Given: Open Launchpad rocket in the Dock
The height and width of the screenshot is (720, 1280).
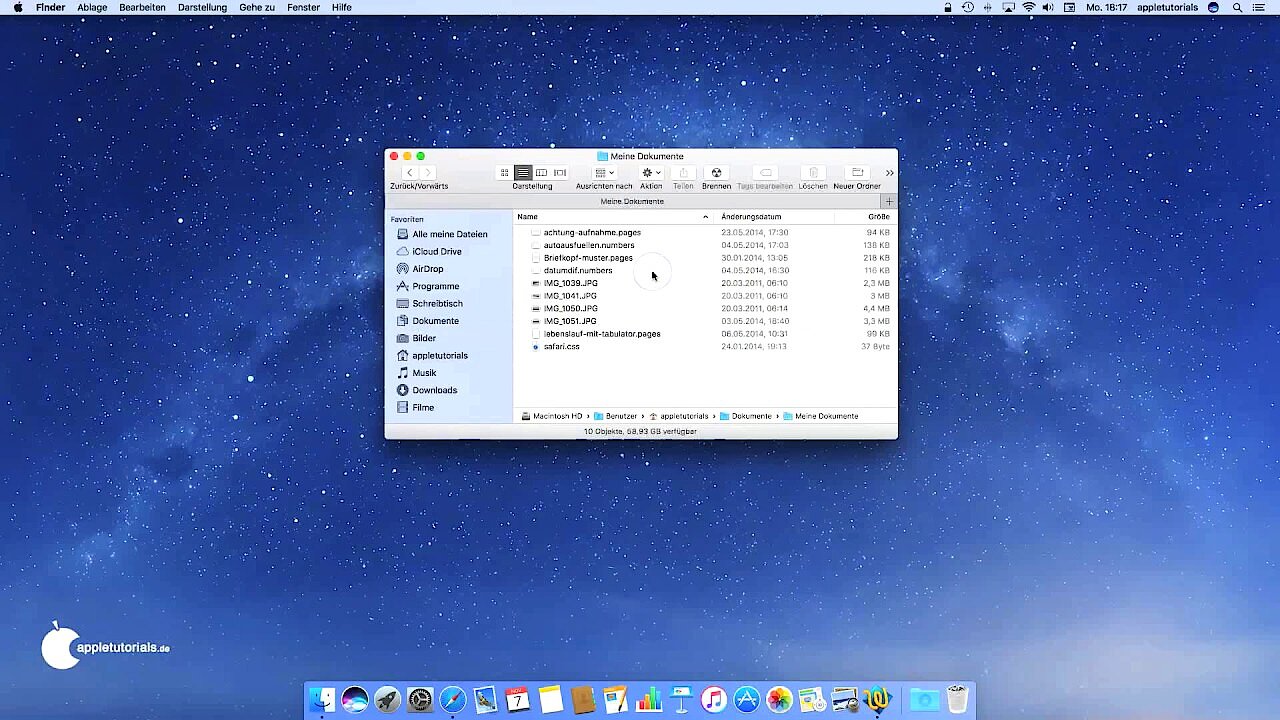Looking at the screenshot, I should pyautogui.click(x=387, y=700).
